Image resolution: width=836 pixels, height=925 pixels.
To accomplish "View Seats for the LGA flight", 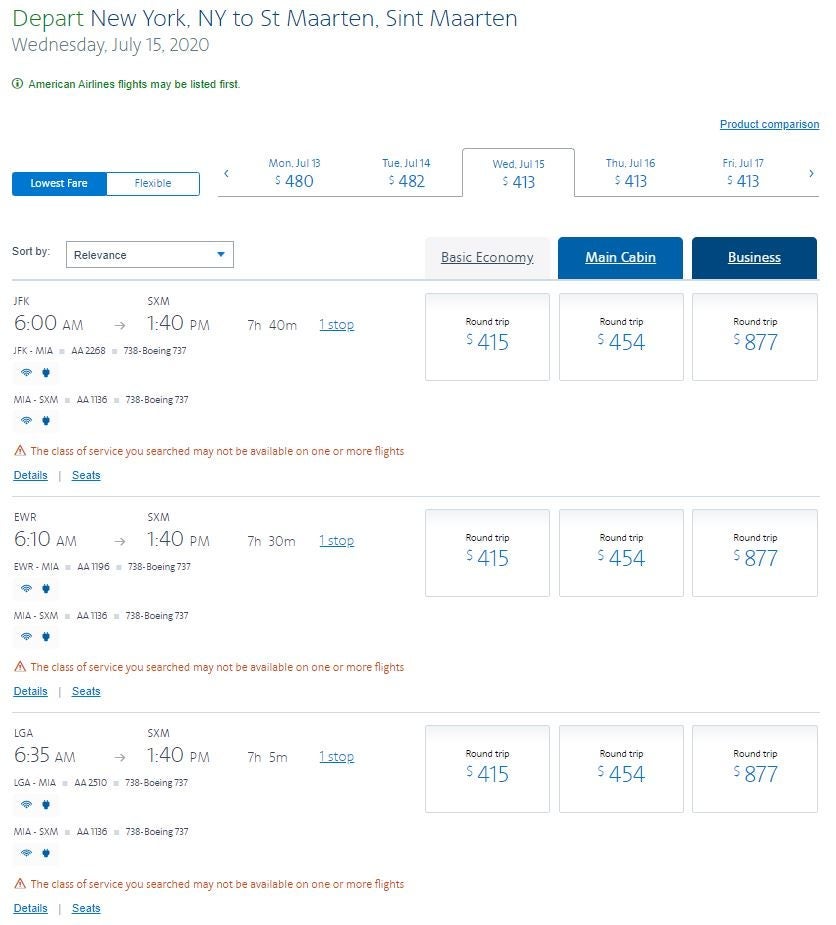I will click(x=86, y=908).
